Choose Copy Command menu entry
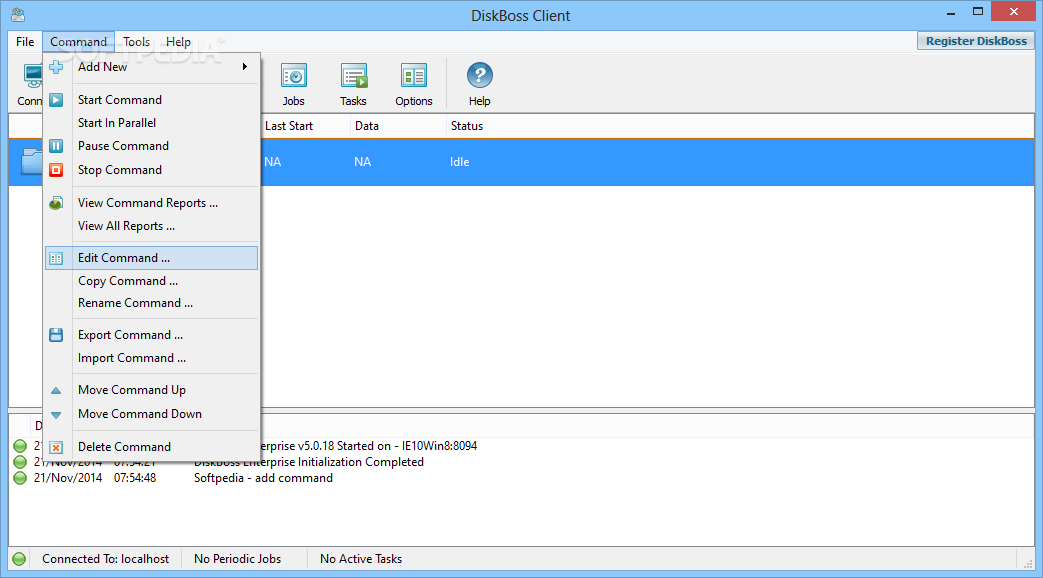The width and height of the screenshot is (1043, 578). (x=152, y=281)
